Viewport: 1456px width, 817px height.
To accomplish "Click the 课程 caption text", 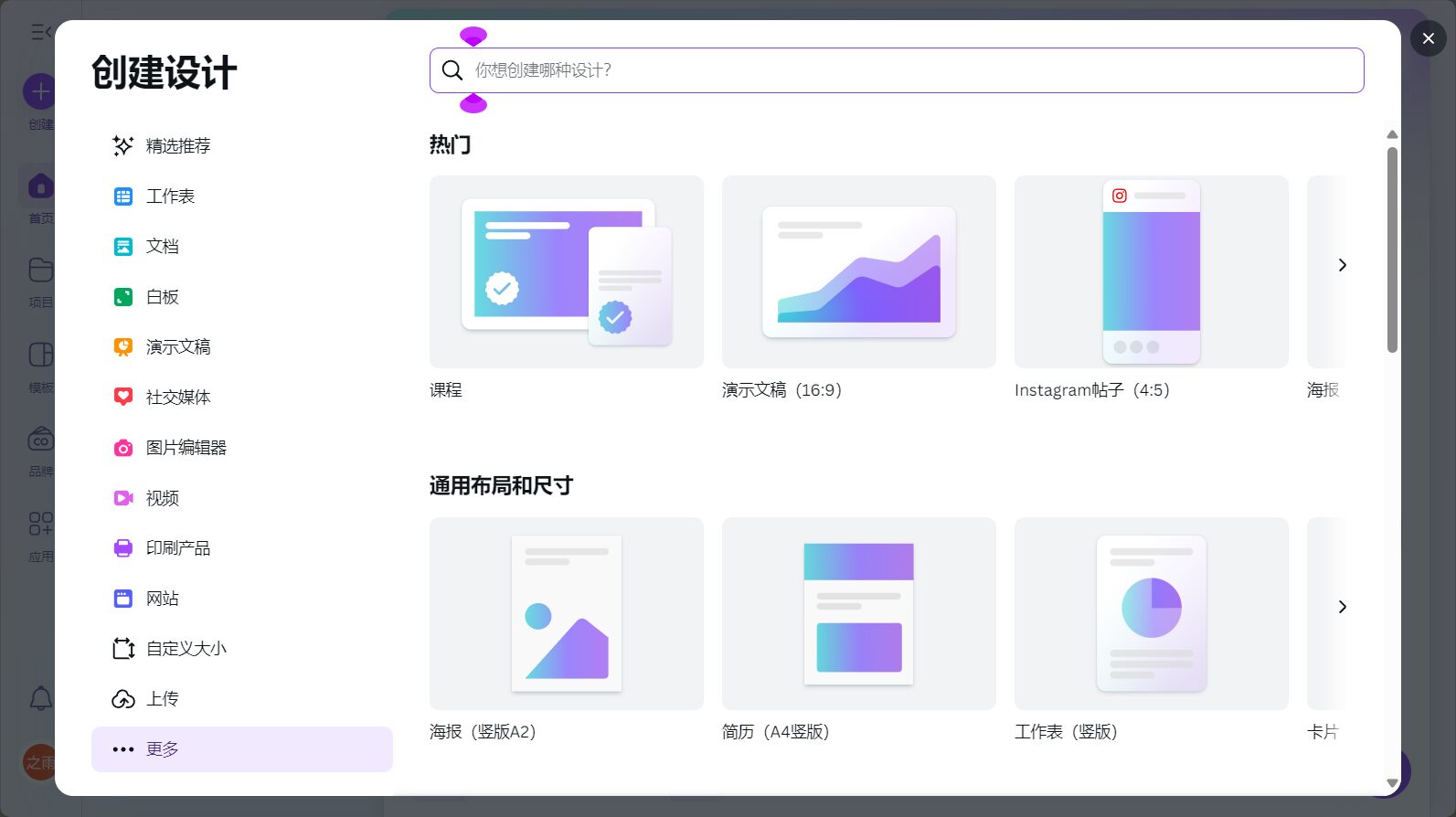I will pos(446,390).
